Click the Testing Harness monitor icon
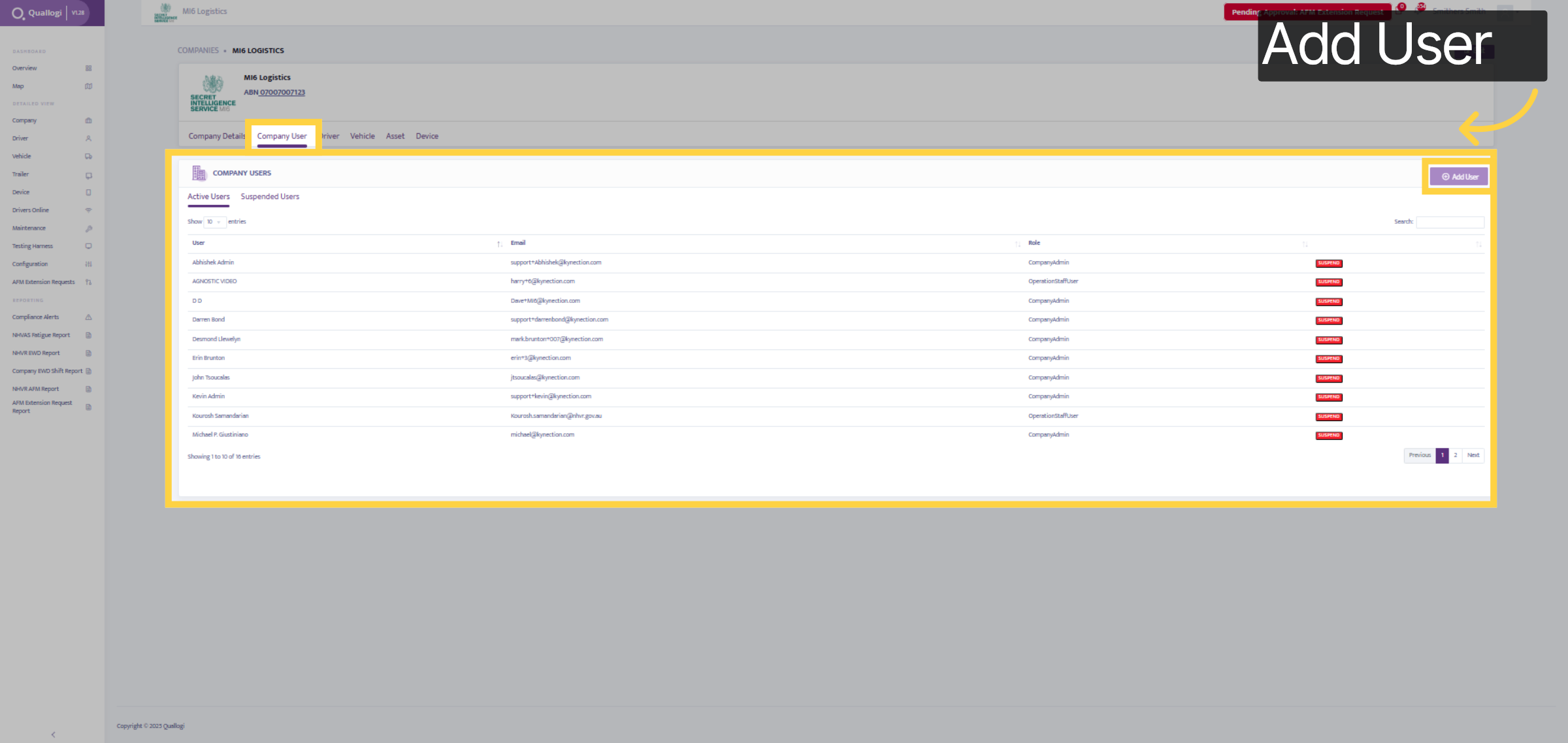Screen dimensions: 1568x743 [x=88, y=246]
